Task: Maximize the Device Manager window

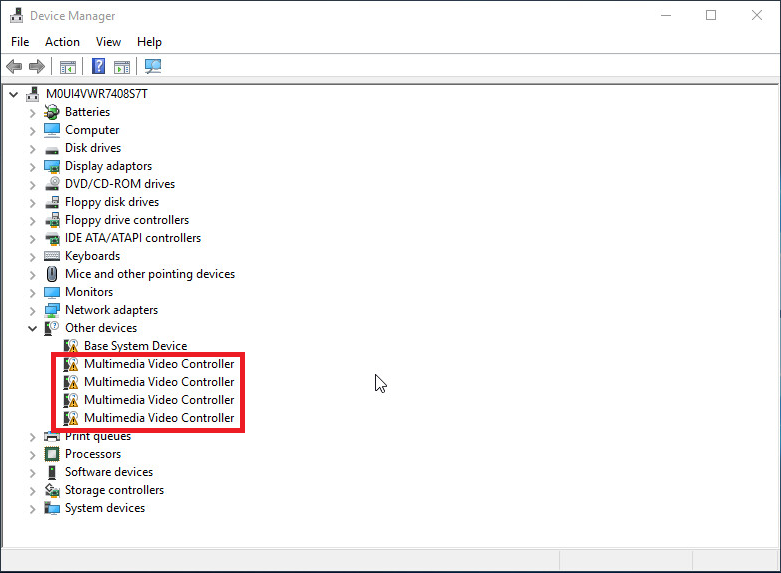Action: point(711,15)
